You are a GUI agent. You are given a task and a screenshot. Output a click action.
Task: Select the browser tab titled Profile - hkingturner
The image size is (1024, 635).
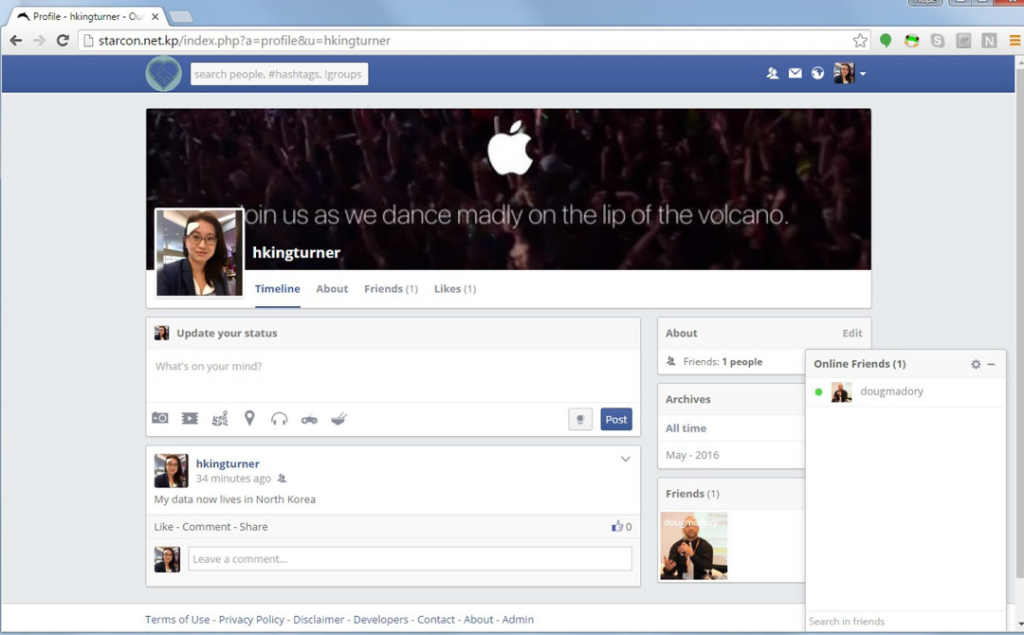(88, 16)
